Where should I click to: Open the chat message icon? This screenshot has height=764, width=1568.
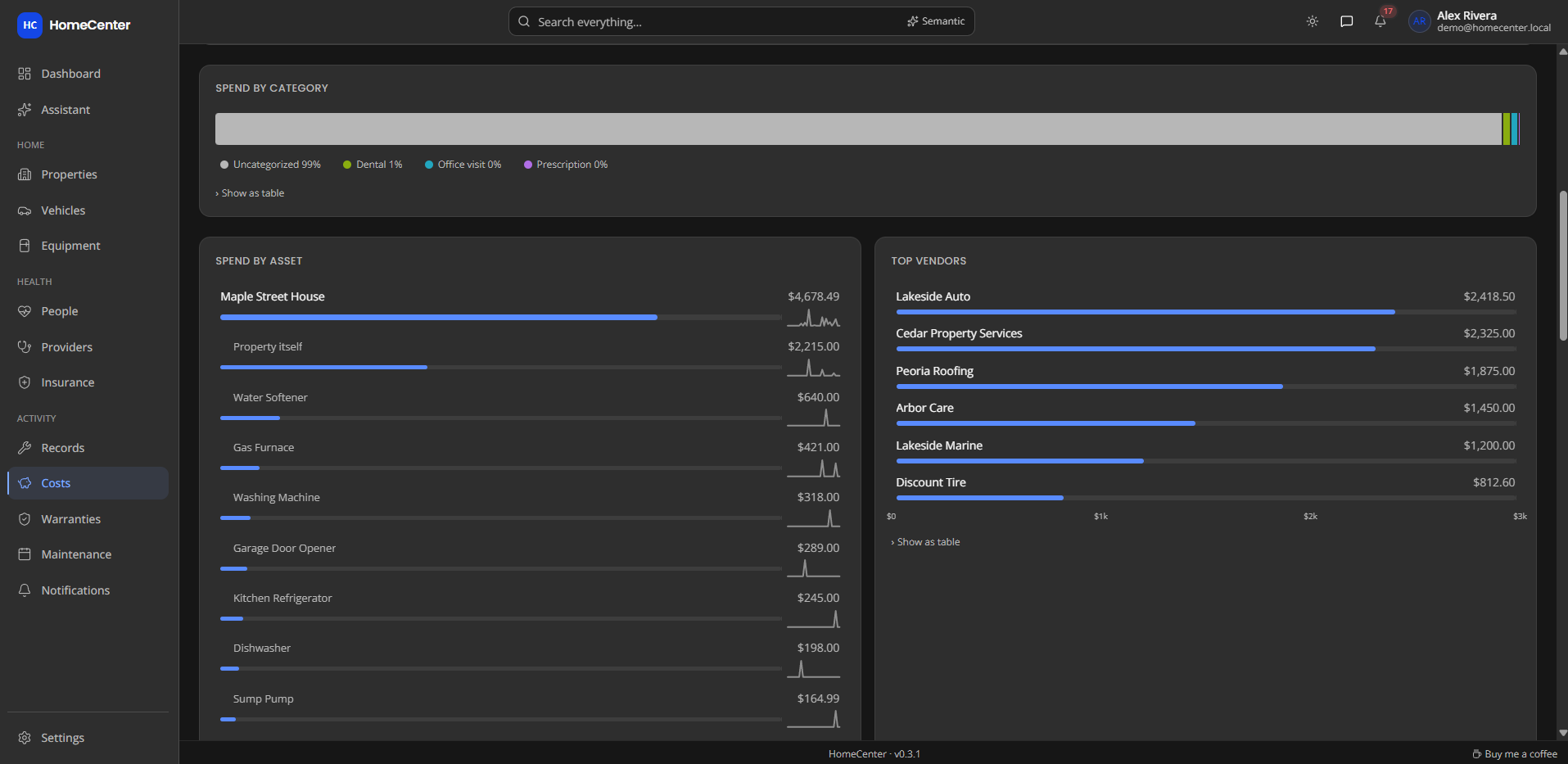1346,21
